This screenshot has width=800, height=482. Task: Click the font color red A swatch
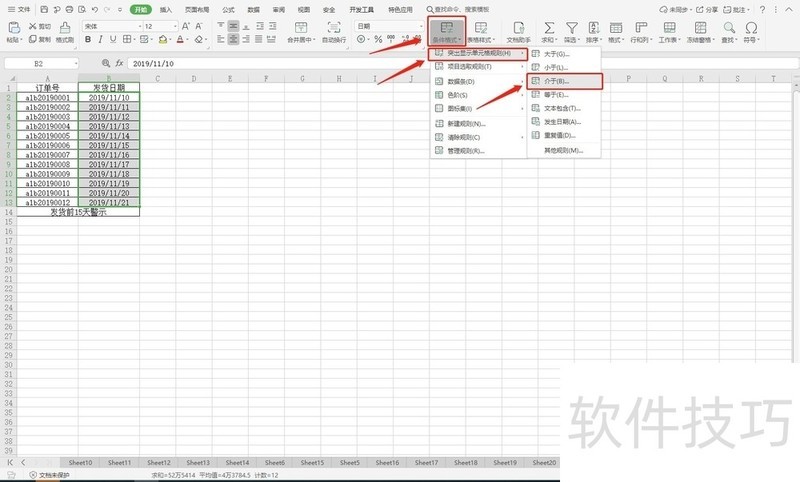click(x=180, y=39)
